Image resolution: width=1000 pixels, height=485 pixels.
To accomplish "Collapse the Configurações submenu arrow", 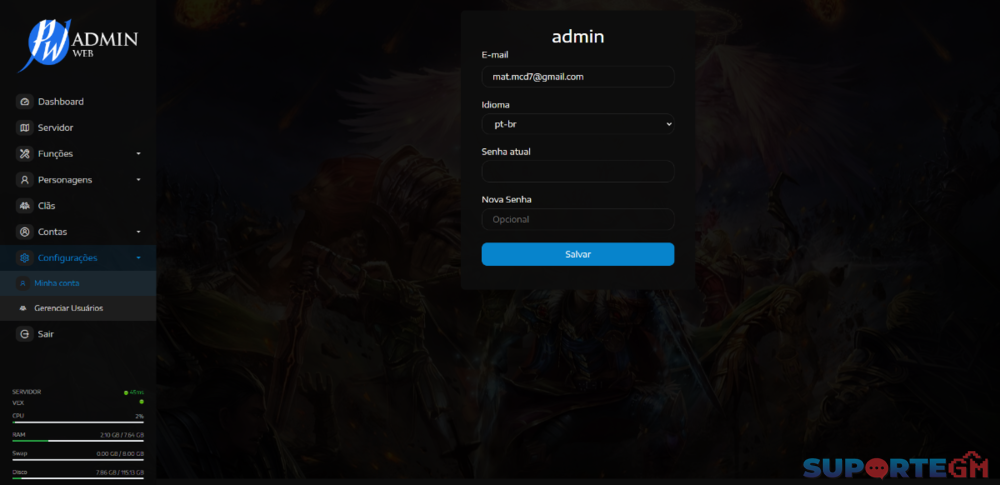I will point(139,258).
